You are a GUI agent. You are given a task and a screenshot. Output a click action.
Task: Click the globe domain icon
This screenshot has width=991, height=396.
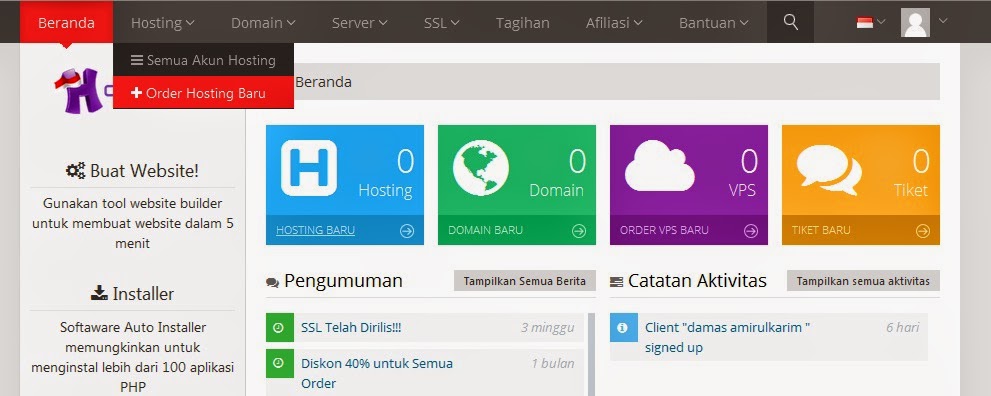(x=480, y=167)
